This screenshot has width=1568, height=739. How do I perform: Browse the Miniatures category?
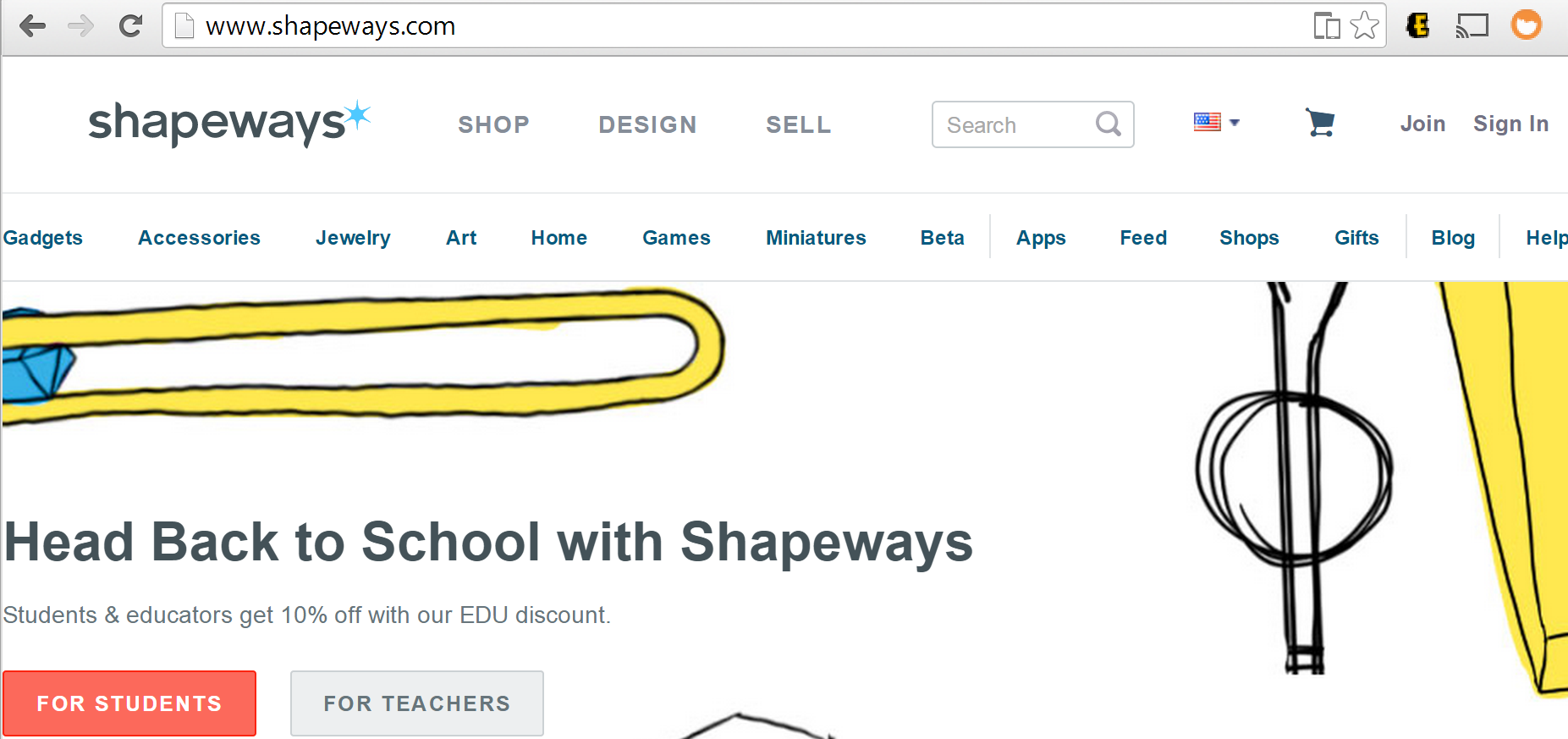[816, 238]
